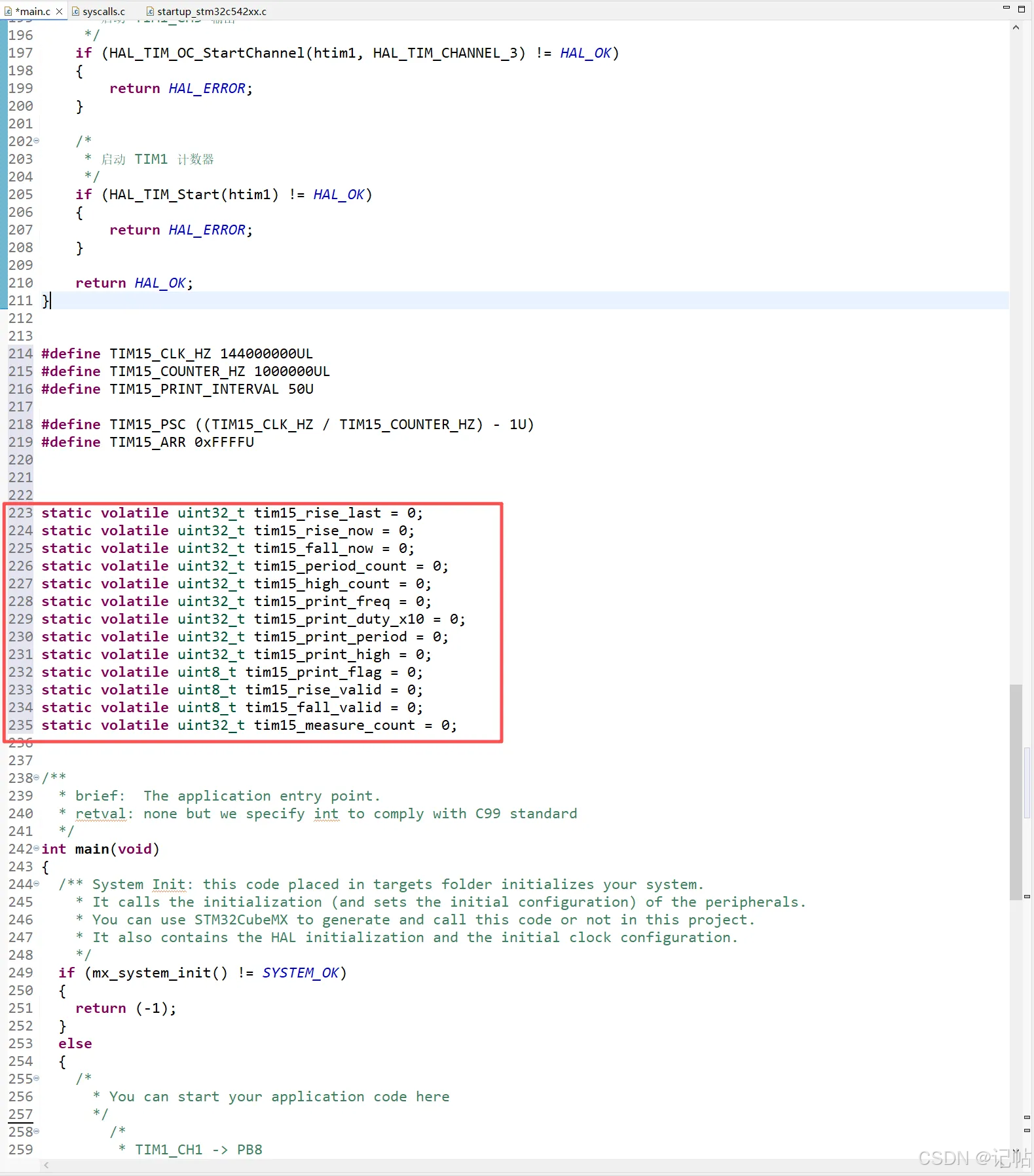Click the tim15_high_count variable
Viewport: 1034px width, 1176px height.
tap(322, 584)
